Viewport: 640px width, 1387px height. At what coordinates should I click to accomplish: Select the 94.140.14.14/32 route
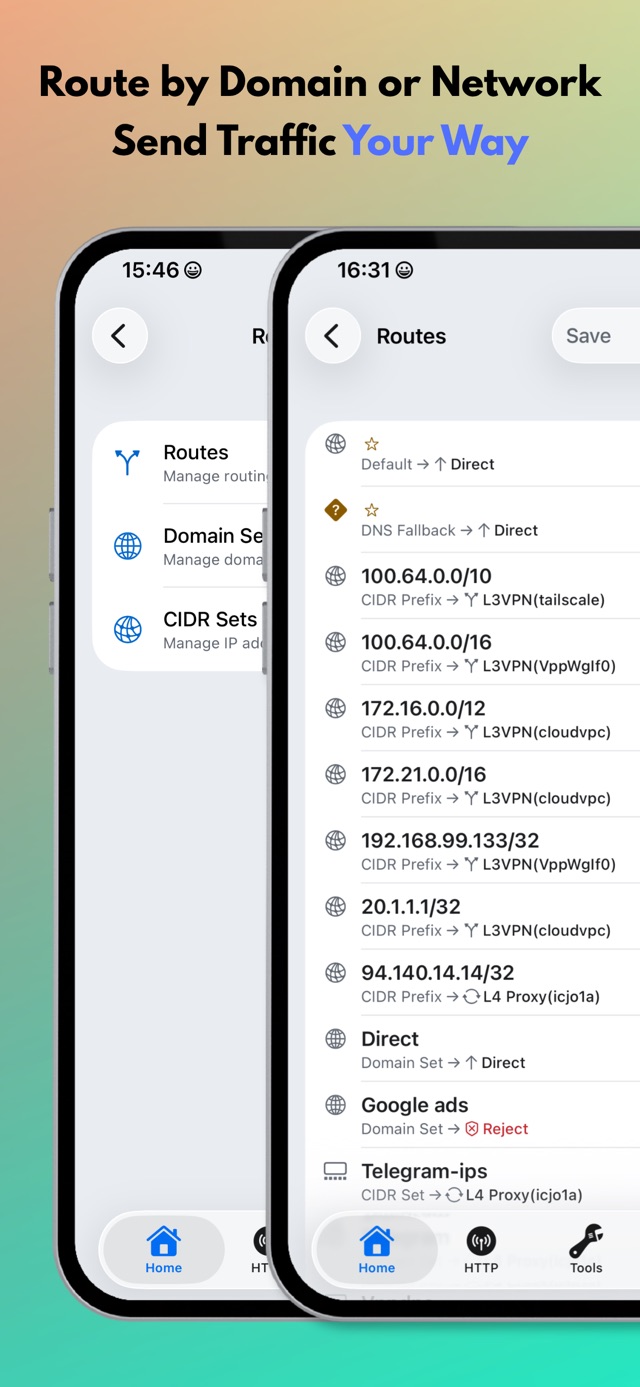[473, 982]
